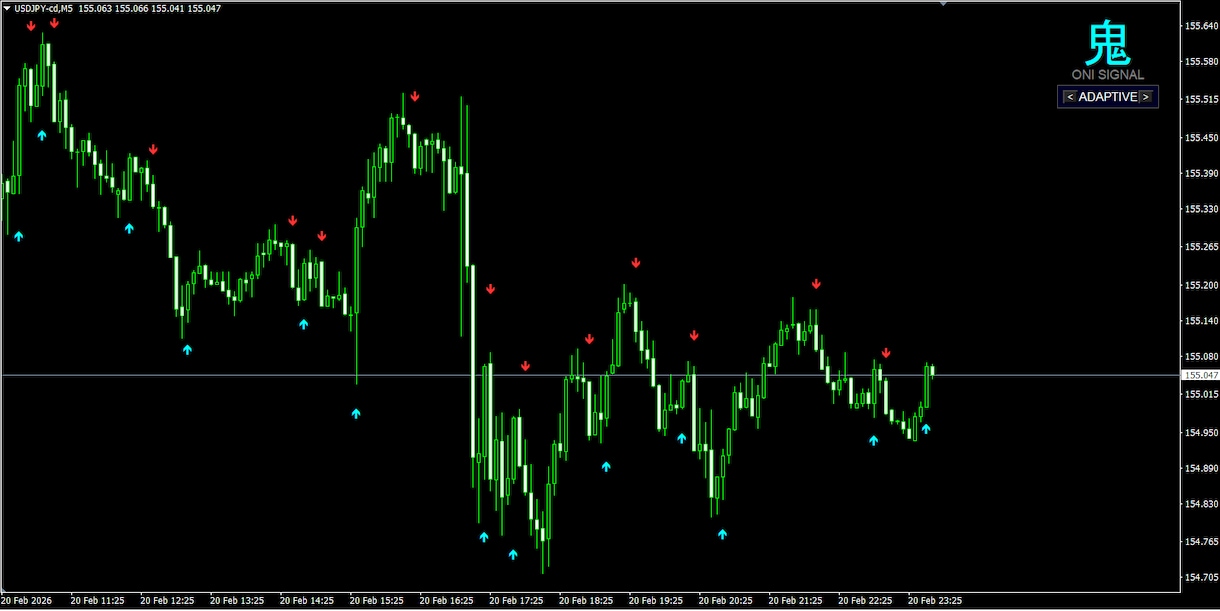
Task: Click the '20 Feb 17:25' time axis label
Action: pos(517,601)
